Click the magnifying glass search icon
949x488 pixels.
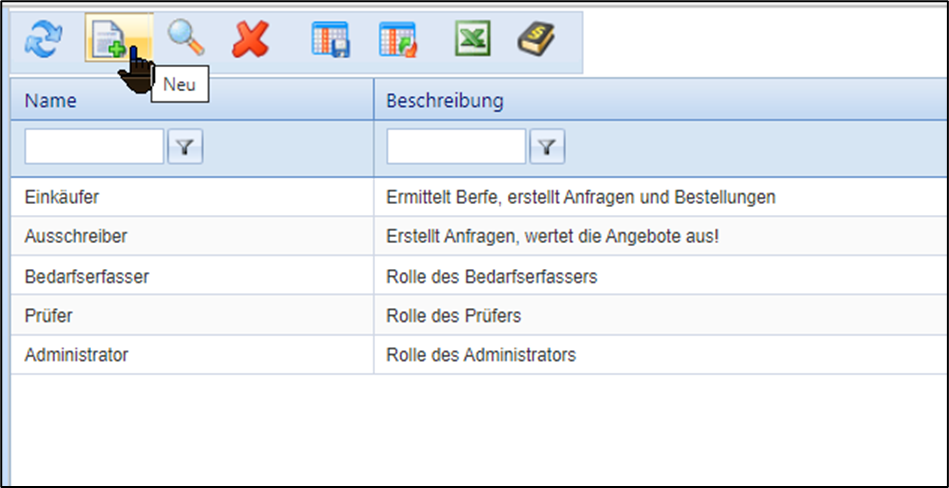[185, 38]
